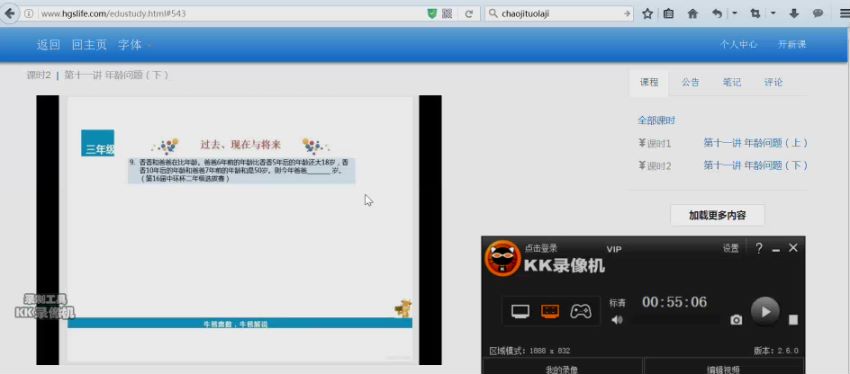The image size is (850, 374).
Task: Click the chaojituolaji search field
Action: tap(559, 14)
